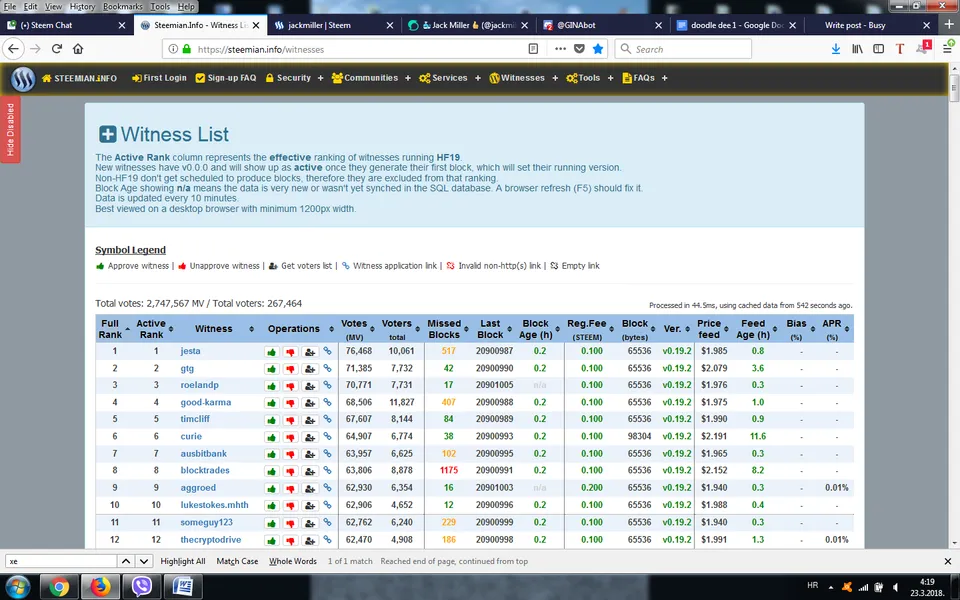Screen dimensions: 960x600
Task: Enable Whole Words search option
Action: [292, 561]
